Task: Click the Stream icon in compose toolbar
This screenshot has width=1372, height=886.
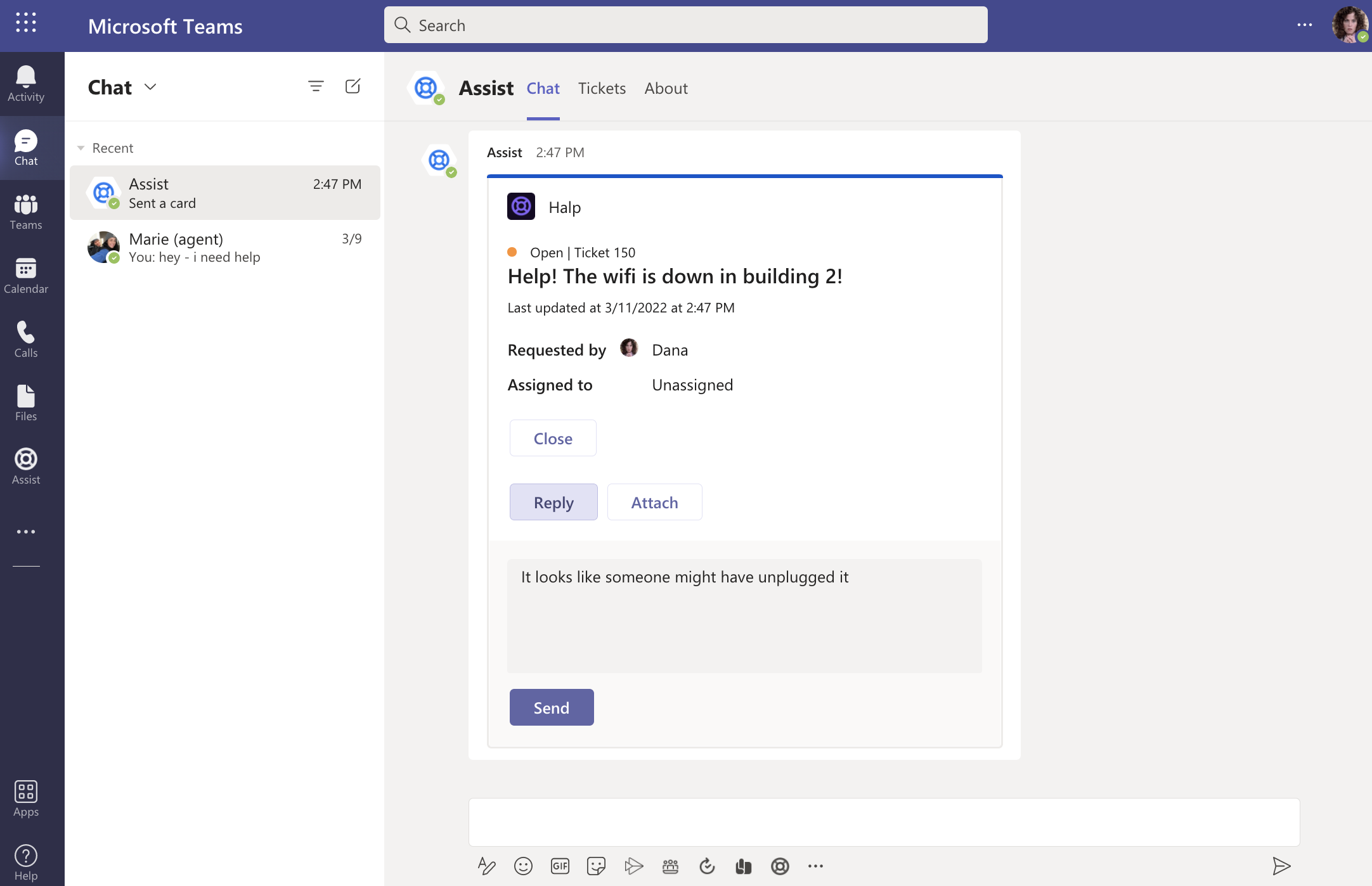Action: coord(633,866)
